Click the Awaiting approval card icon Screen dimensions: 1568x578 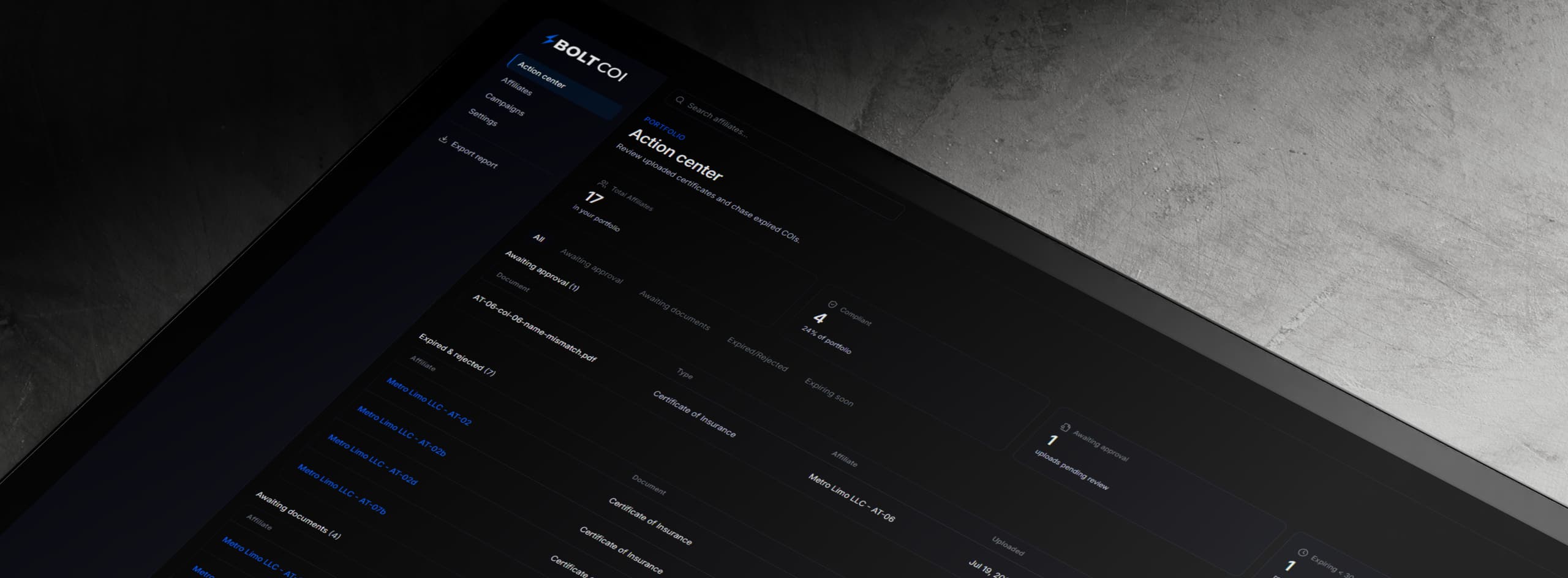1065,427
